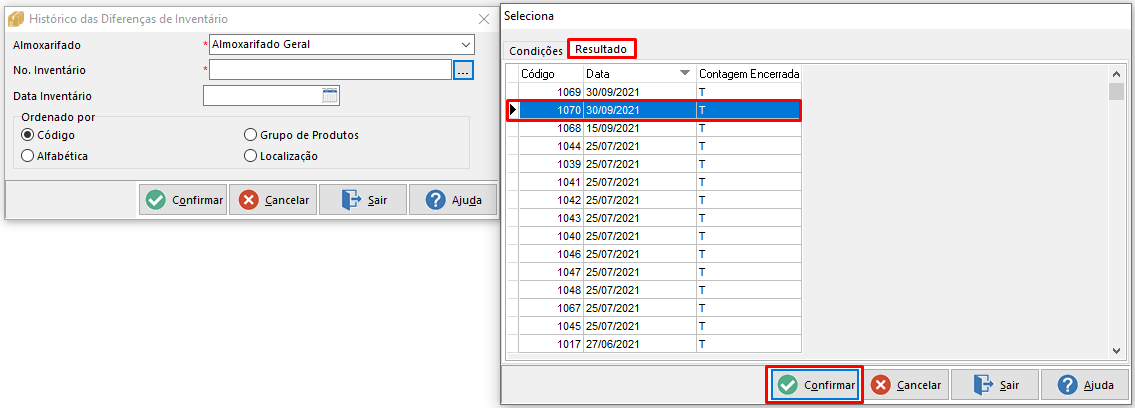Image resolution: width=1135 pixels, height=408 pixels.
Task: Click scroll down arrow of results grid
Action: point(1117,349)
